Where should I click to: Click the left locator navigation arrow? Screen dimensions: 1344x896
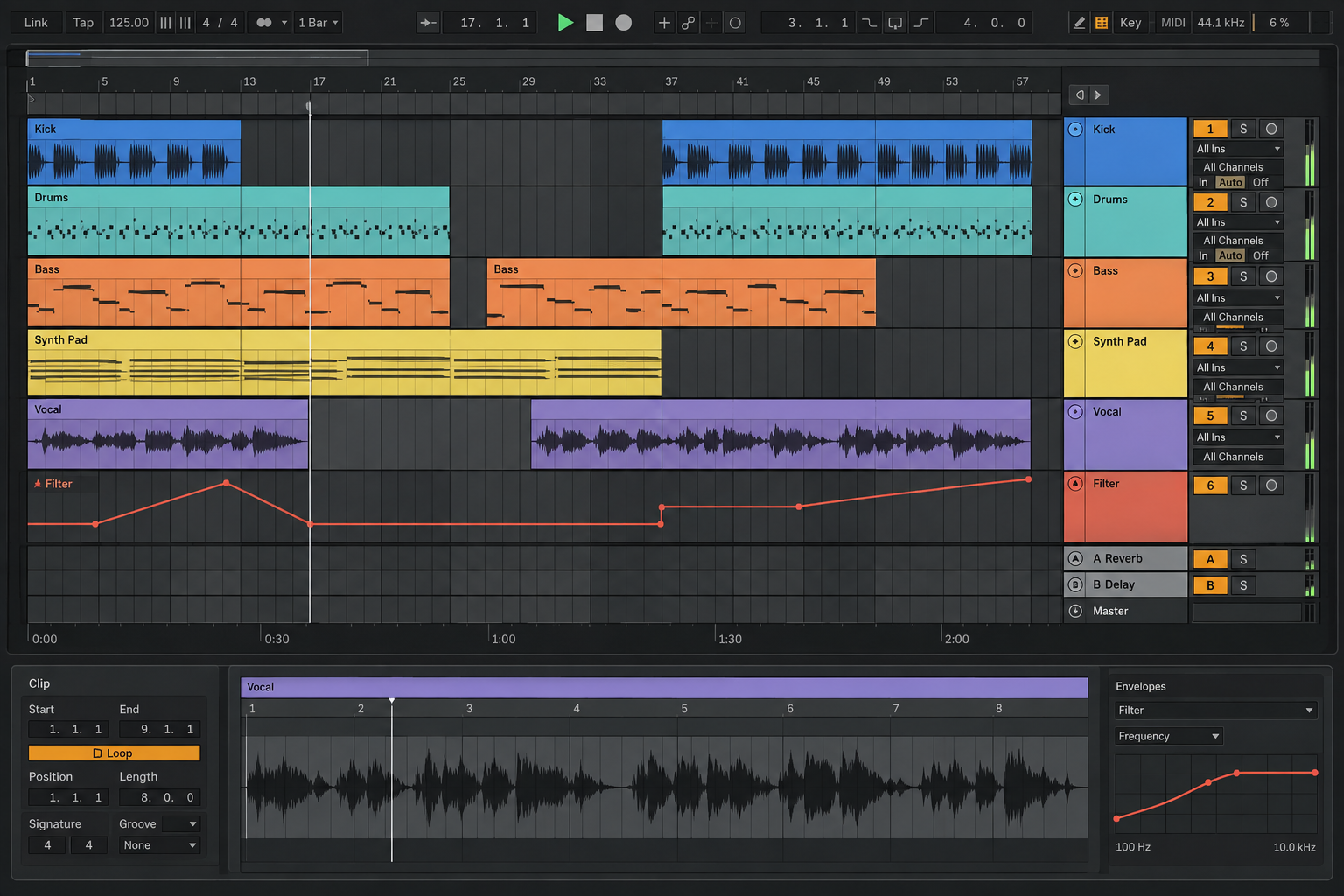point(1080,94)
